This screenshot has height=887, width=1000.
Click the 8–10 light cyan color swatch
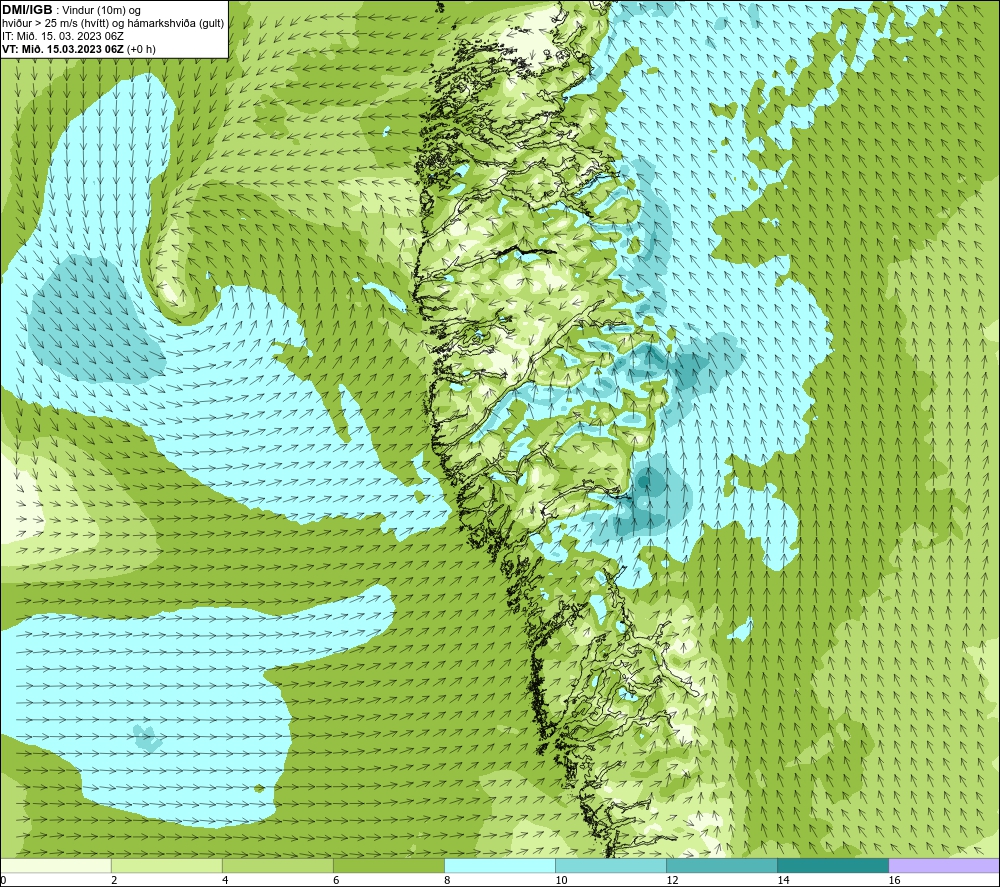pos(499,865)
